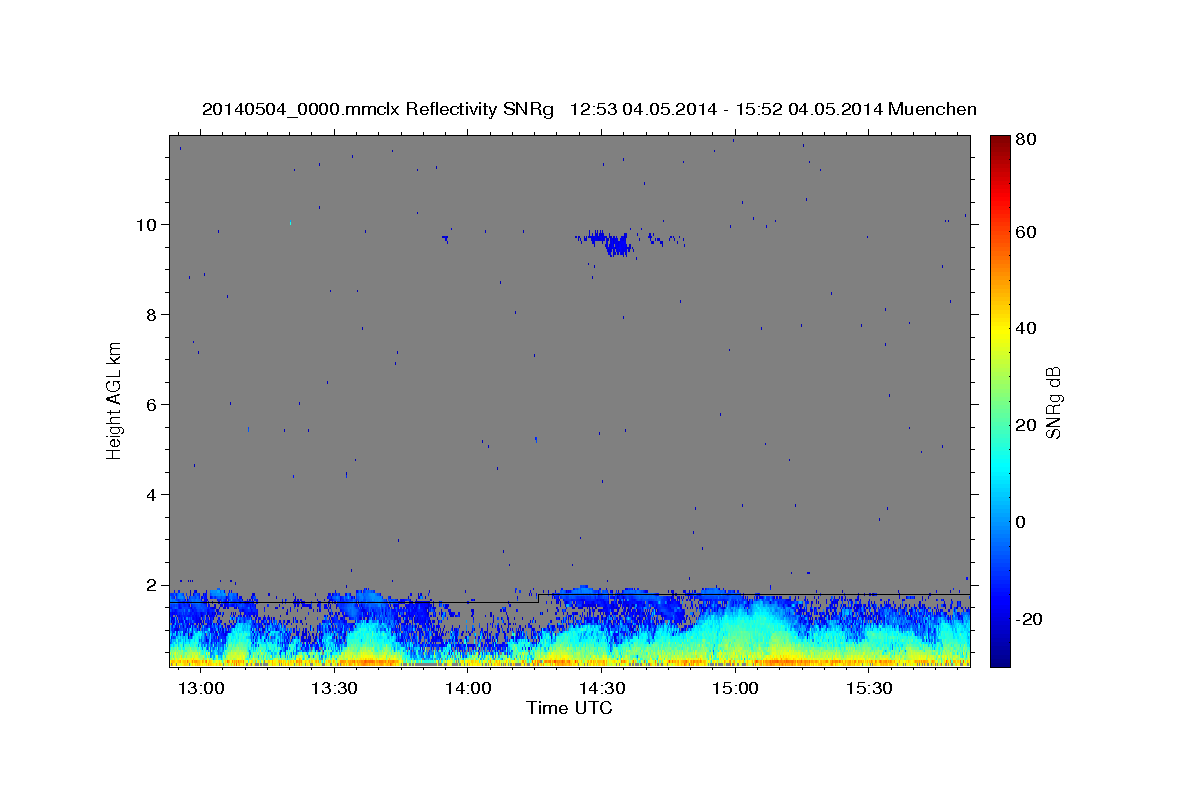Click the colorbar value 40
The height and width of the screenshot is (800, 1200).
coord(1024,328)
